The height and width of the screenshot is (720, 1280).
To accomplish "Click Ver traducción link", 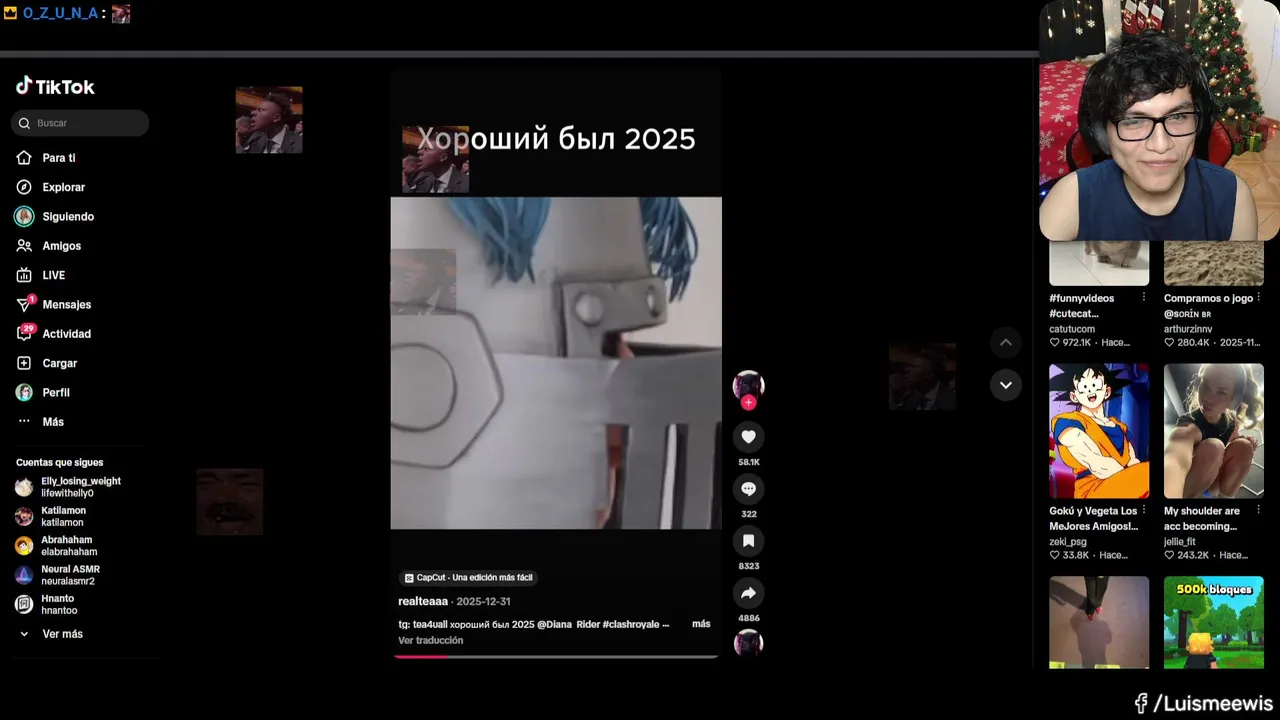I will point(431,641).
